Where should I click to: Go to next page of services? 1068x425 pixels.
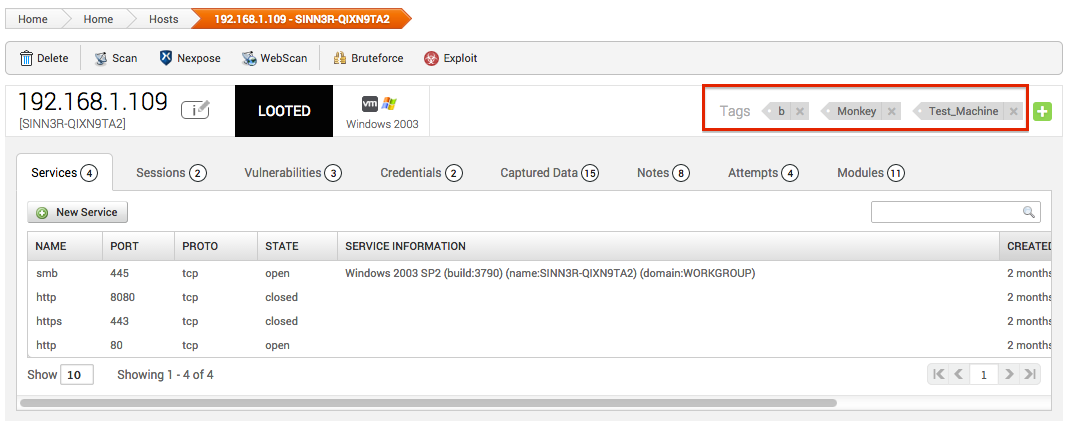point(1009,374)
